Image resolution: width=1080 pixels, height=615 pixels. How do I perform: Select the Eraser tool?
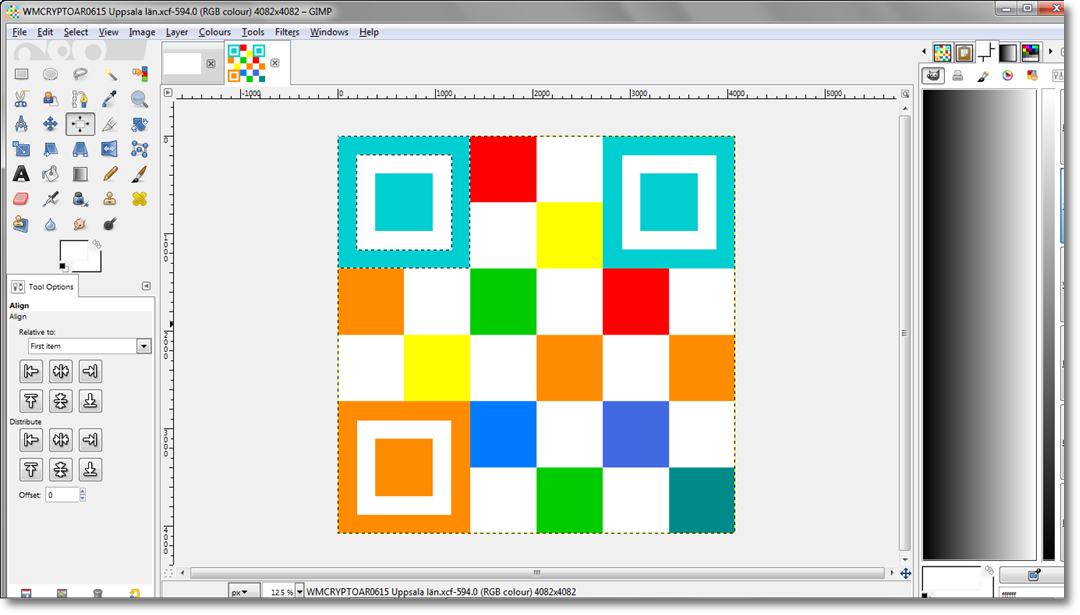[x=21, y=199]
